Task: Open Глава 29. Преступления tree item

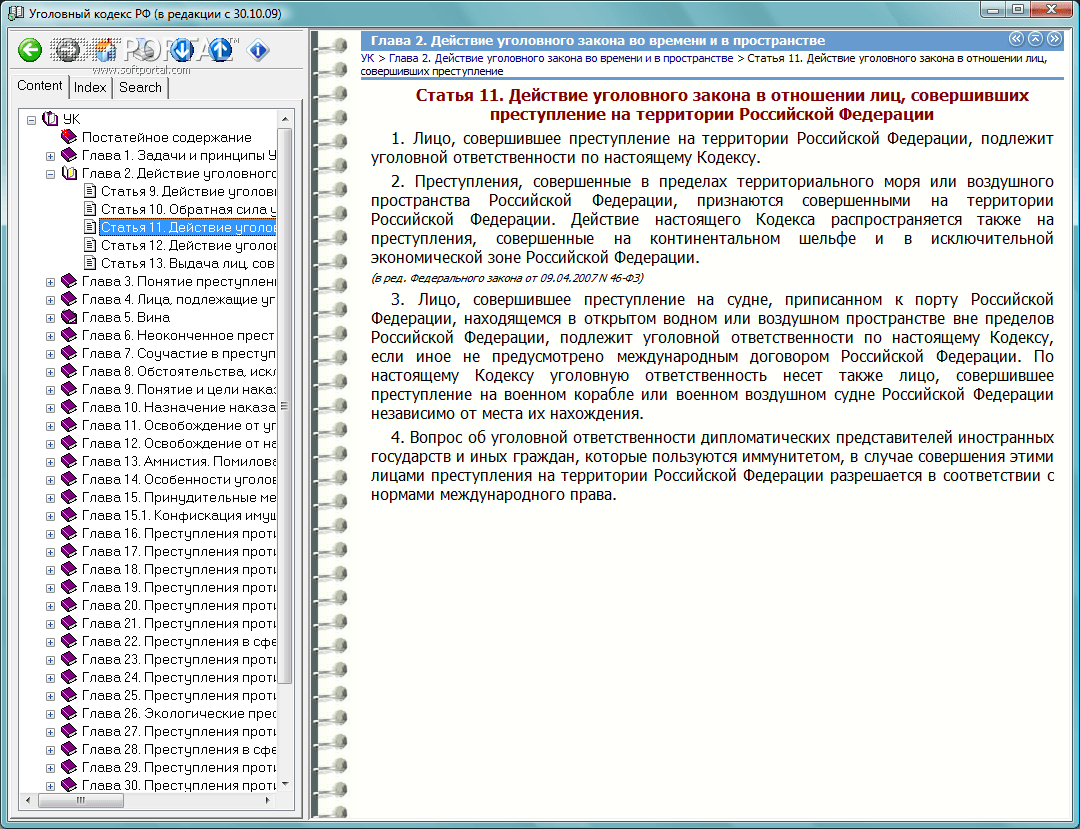Action: click(178, 767)
